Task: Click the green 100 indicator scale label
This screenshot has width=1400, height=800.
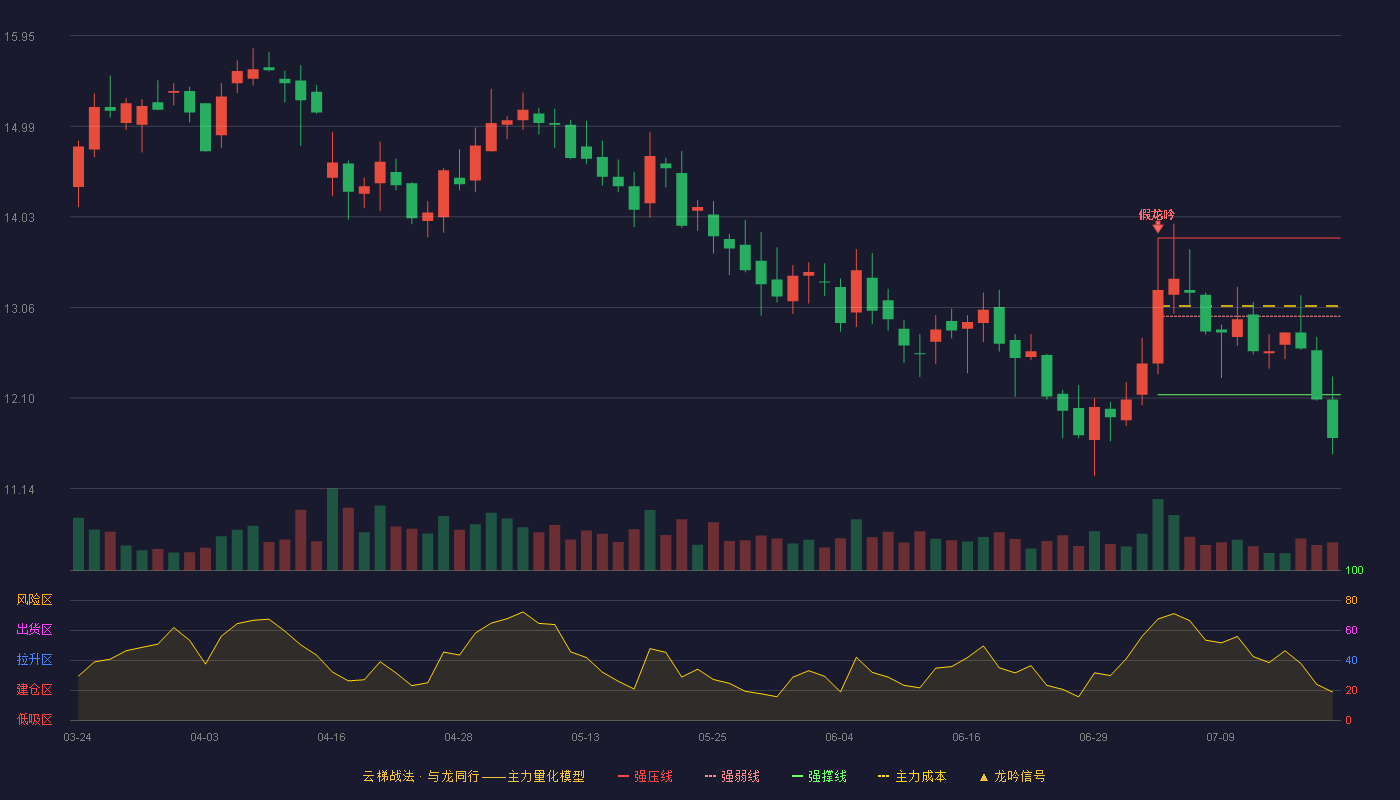Action: point(1354,570)
